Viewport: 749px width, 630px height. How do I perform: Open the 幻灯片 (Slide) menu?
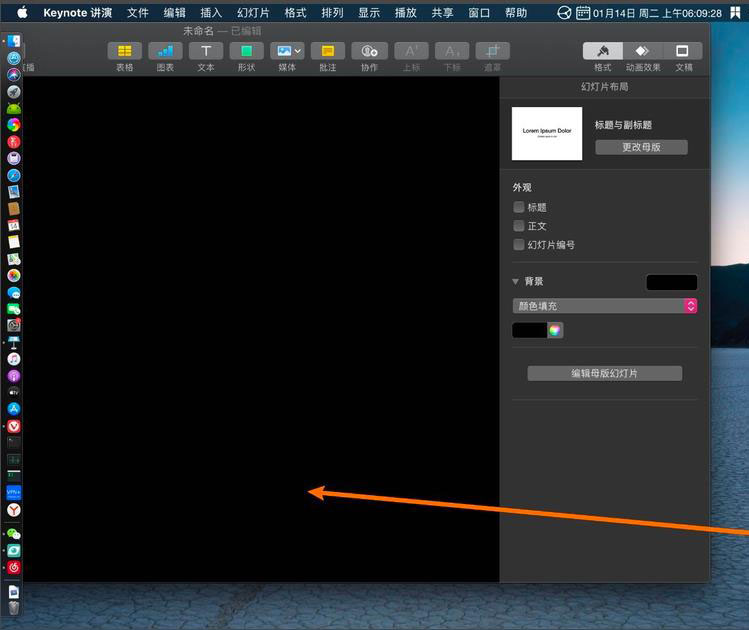pyautogui.click(x=253, y=12)
